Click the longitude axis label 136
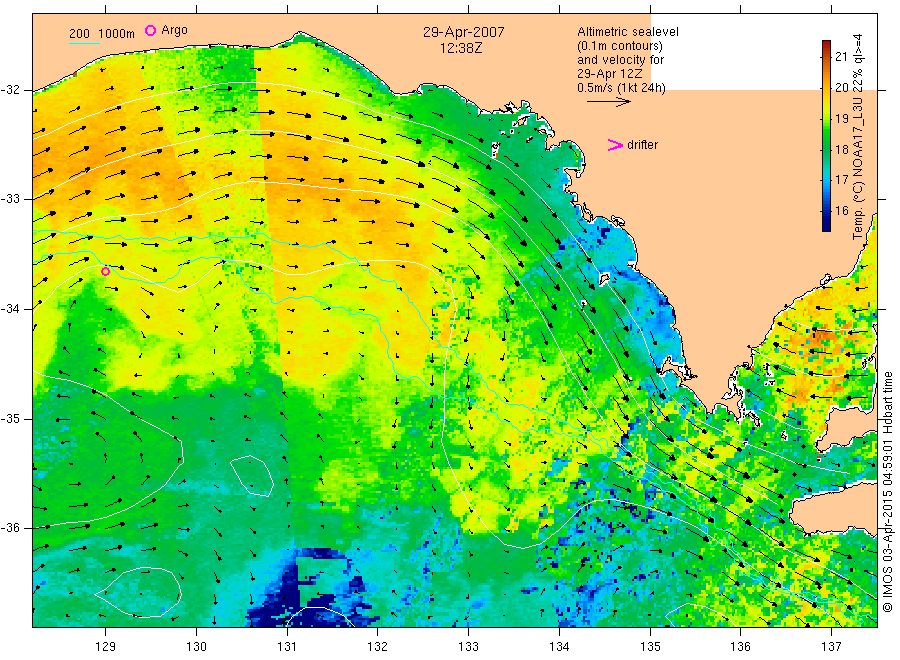Screen dimensions: 900x660 [740, 647]
